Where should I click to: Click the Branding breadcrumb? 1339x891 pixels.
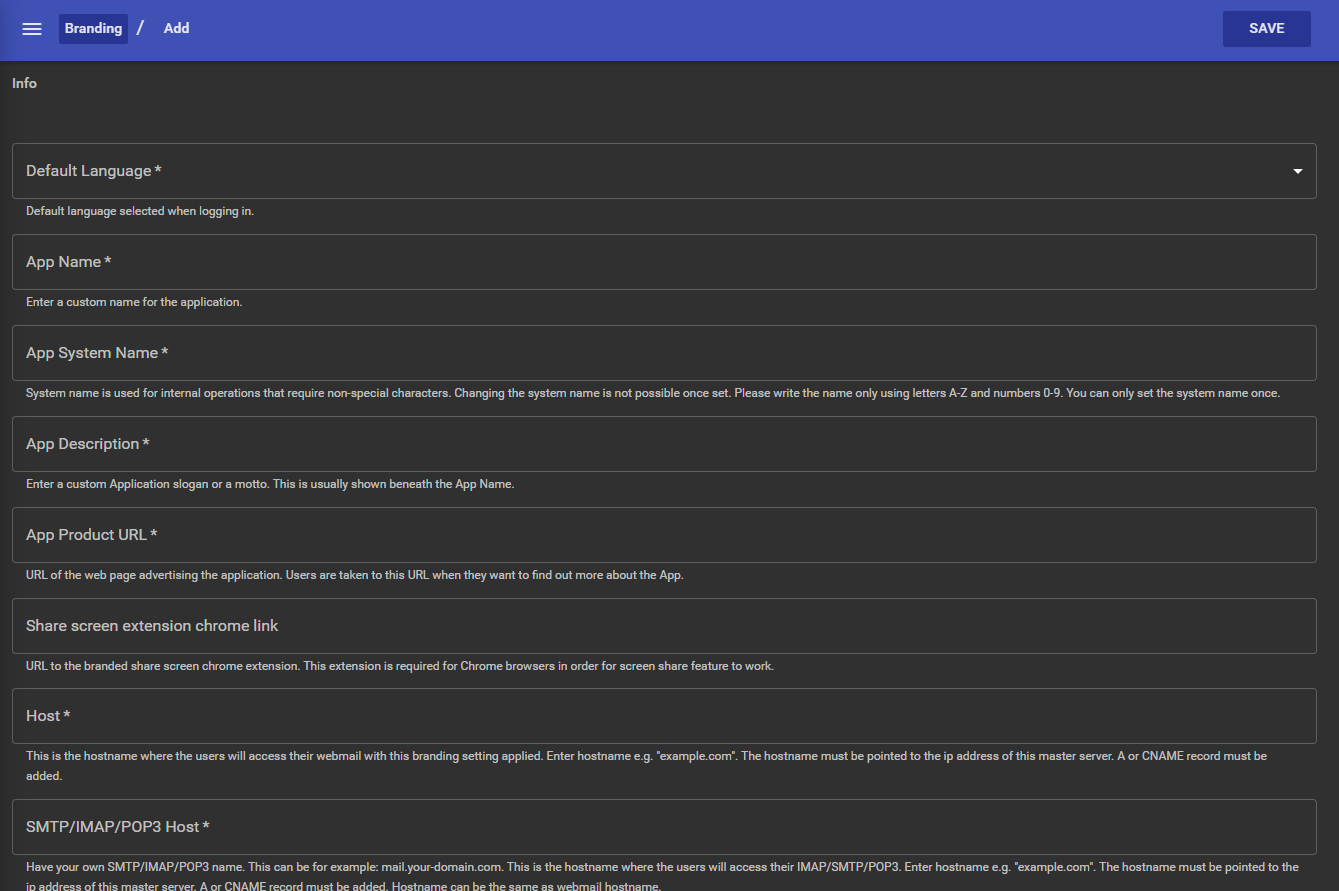pos(93,29)
